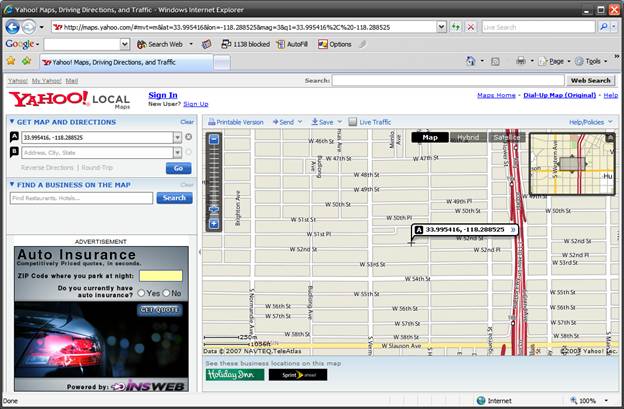Select the Yahoo! Maps browser tab
Image resolution: width=624 pixels, height=409 pixels.
tap(127, 62)
